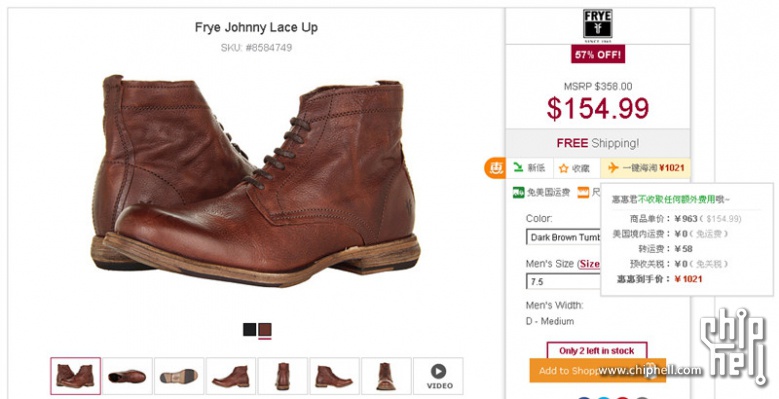Click the green 免美国运费 badge icon
Image resolution: width=779 pixels, height=399 pixels.
point(519,193)
